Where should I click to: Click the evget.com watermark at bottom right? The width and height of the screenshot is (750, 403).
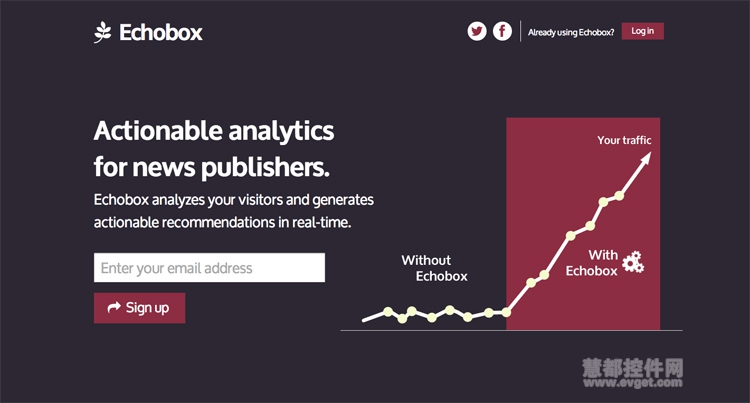(632, 373)
